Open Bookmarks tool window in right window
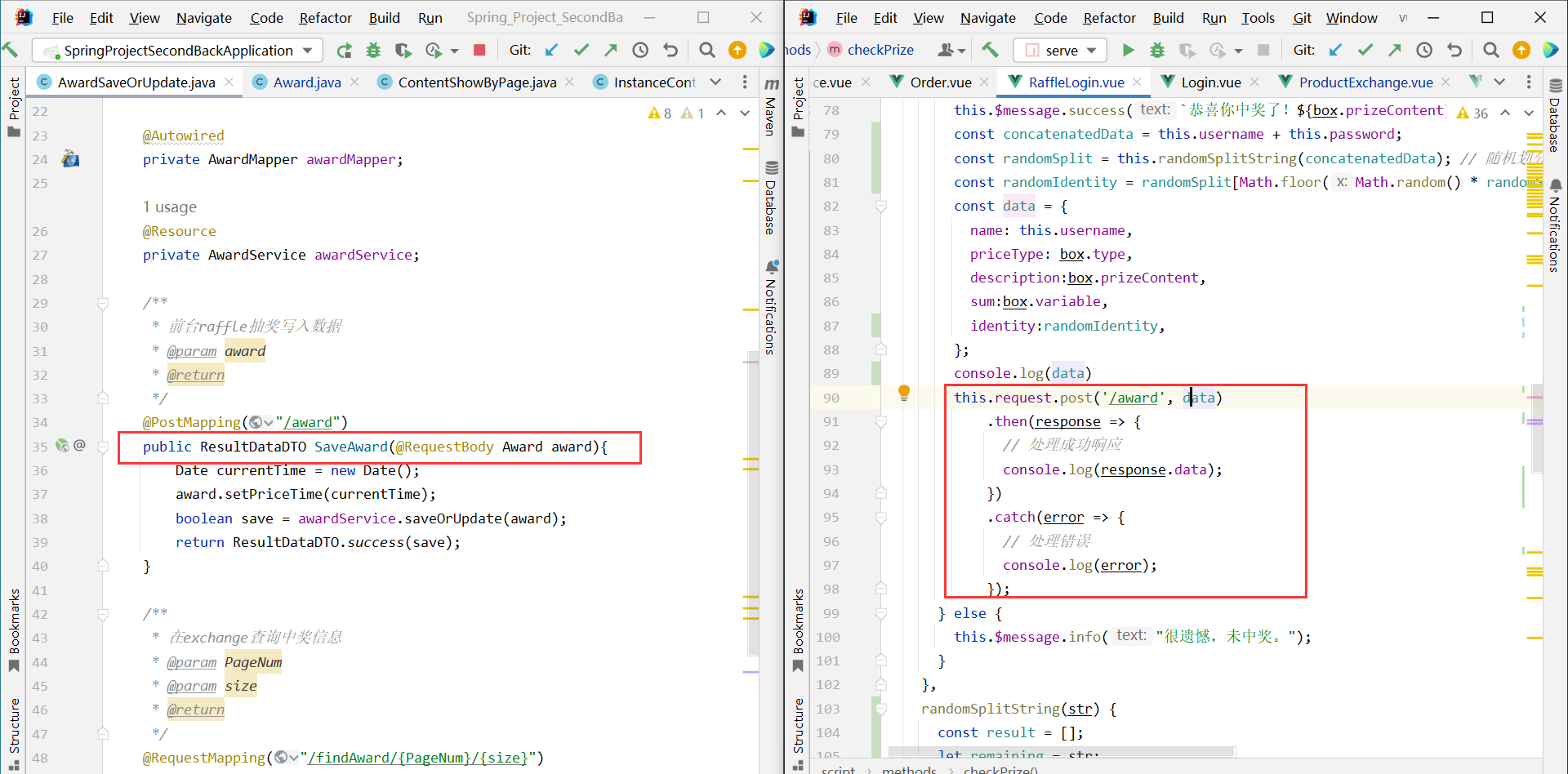 [798, 630]
